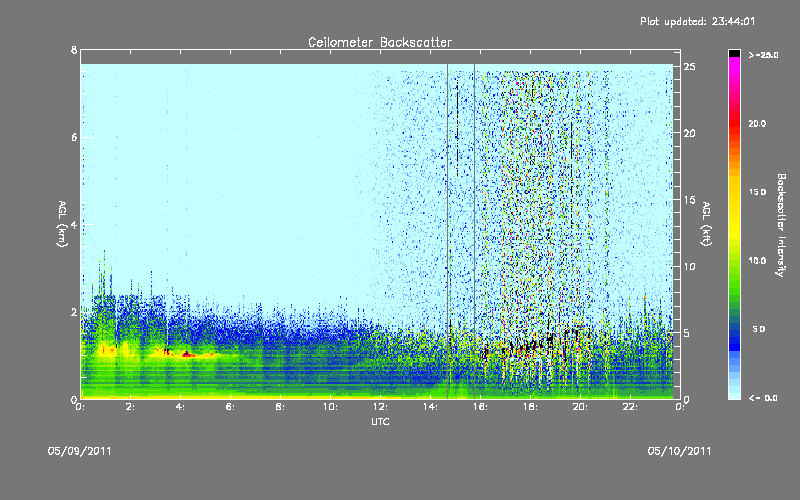The image size is (800, 500).
Task: Click the 8 tick on km axis
Action: point(74,50)
